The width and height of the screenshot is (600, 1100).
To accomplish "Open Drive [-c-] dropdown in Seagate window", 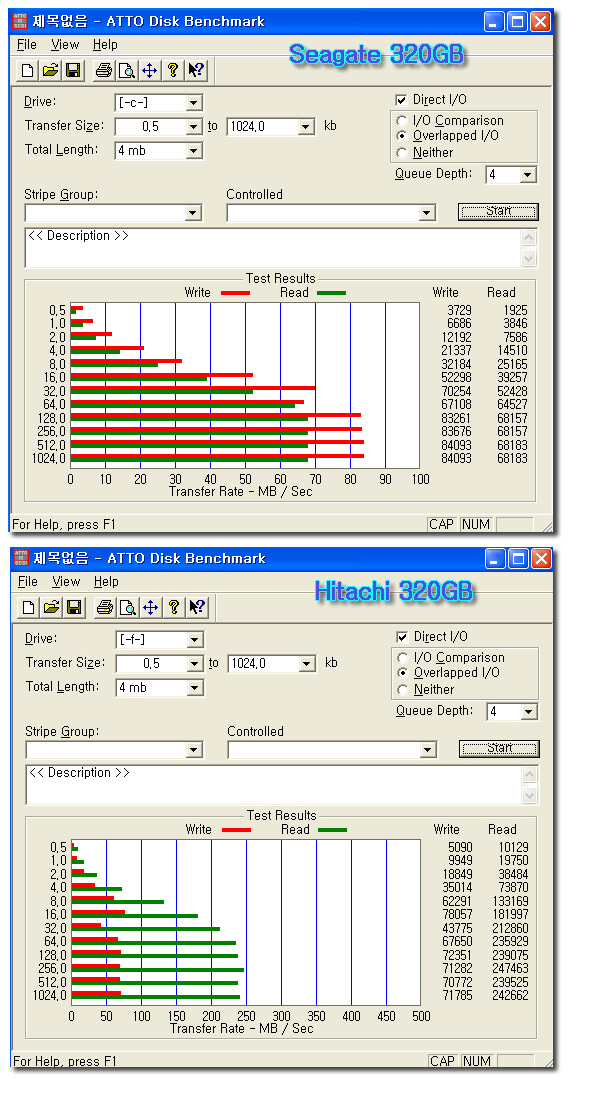I will (x=194, y=103).
